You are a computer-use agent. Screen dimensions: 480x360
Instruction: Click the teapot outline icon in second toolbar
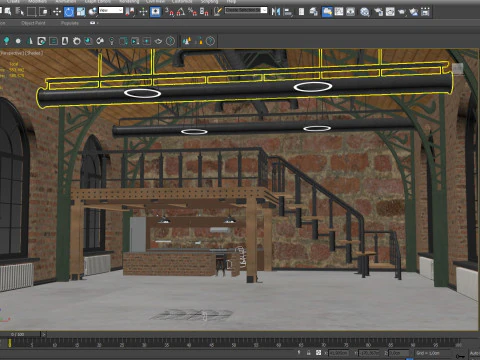(x=158, y=41)
